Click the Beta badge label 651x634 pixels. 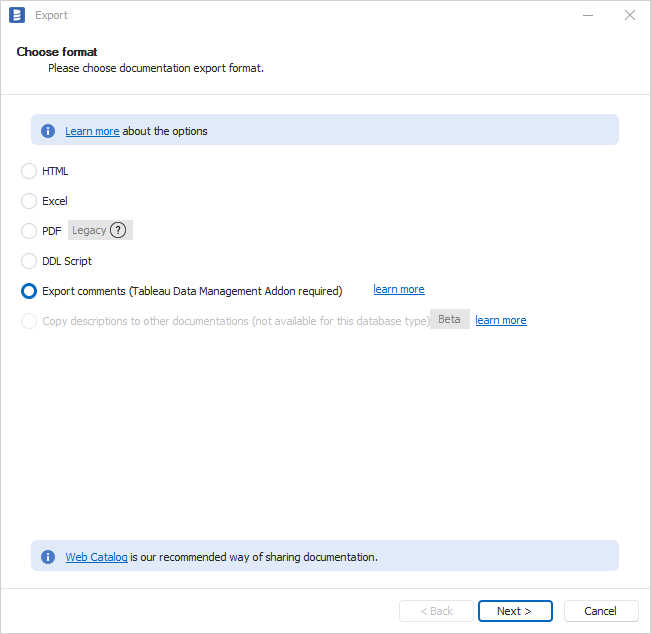pos(449,319)
